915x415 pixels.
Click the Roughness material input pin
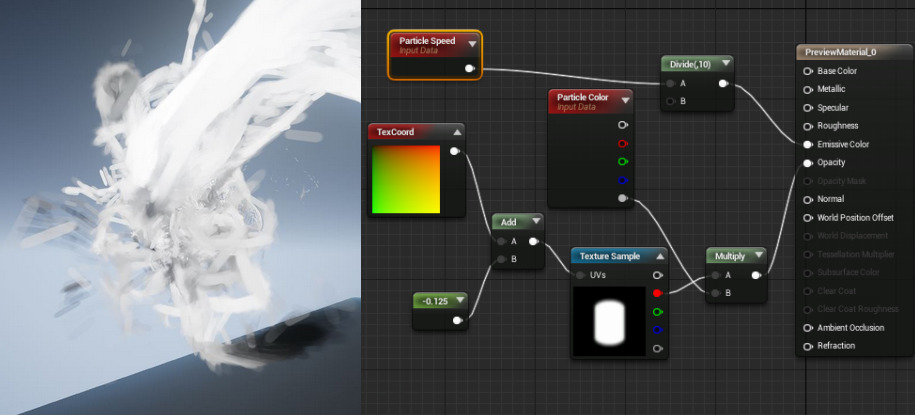tap(808, 126)
